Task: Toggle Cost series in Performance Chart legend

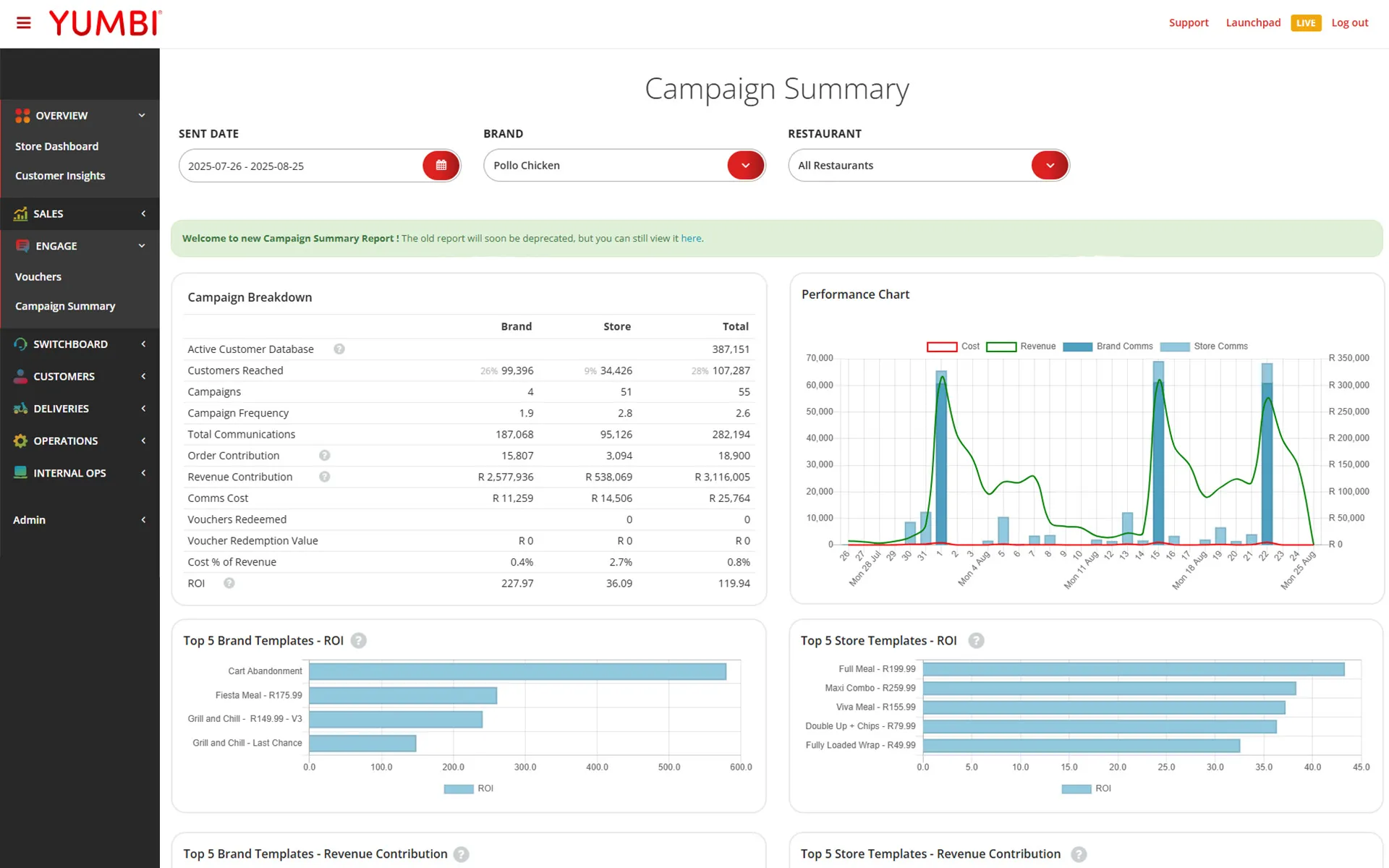Action: 953,346
